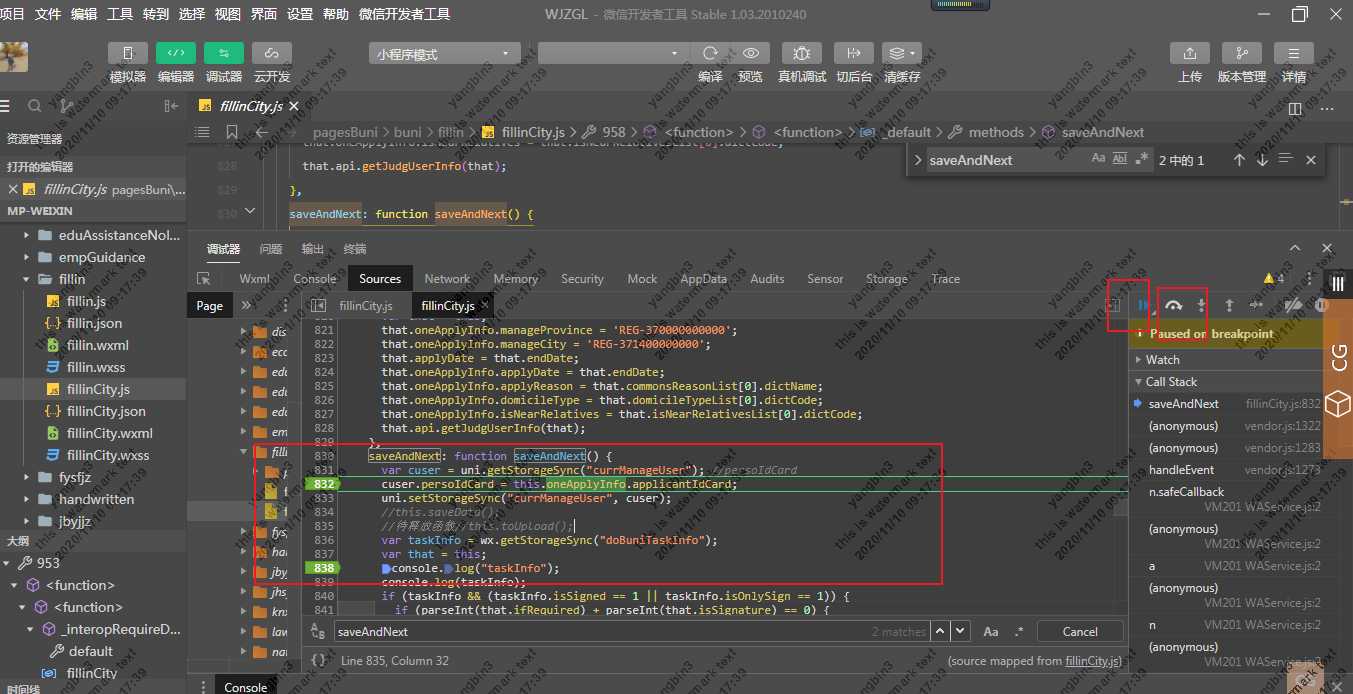Switch to the Storage devtools tab
The image size is (1353, 694).
click(887, 279)
